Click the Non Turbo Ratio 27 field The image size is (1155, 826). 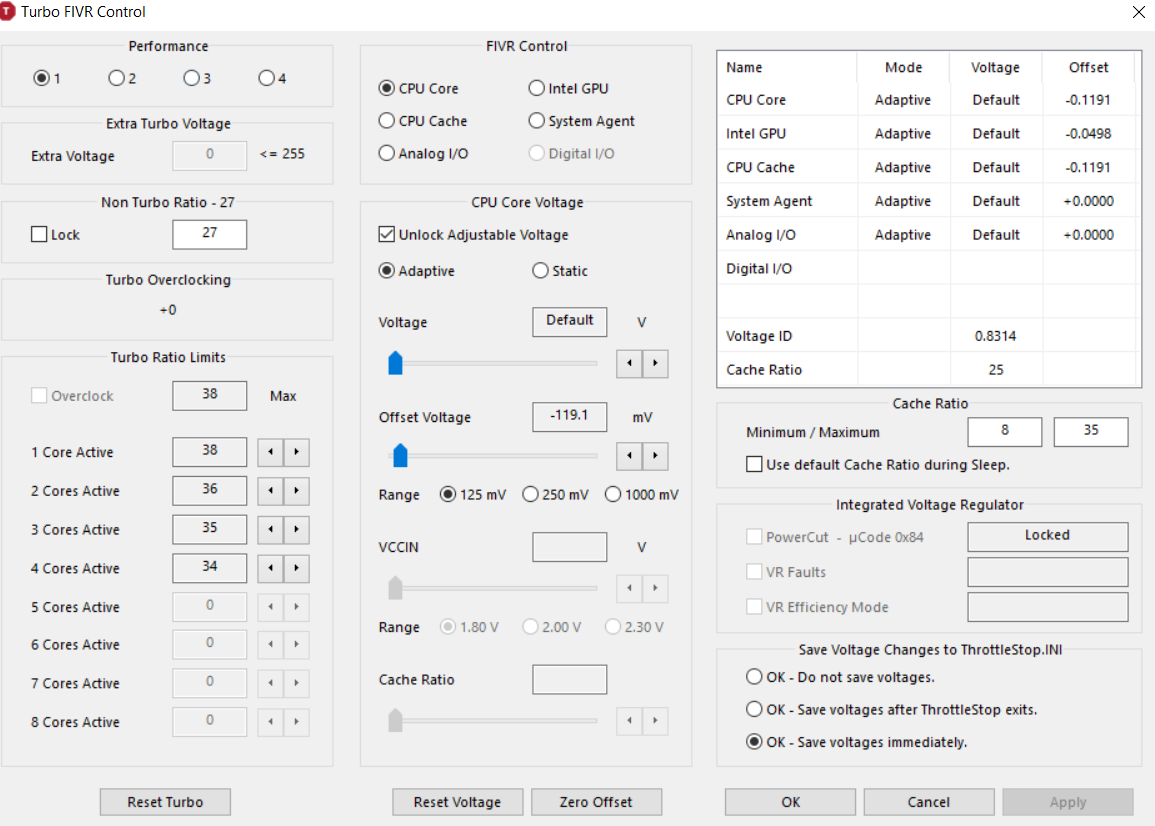209,234
